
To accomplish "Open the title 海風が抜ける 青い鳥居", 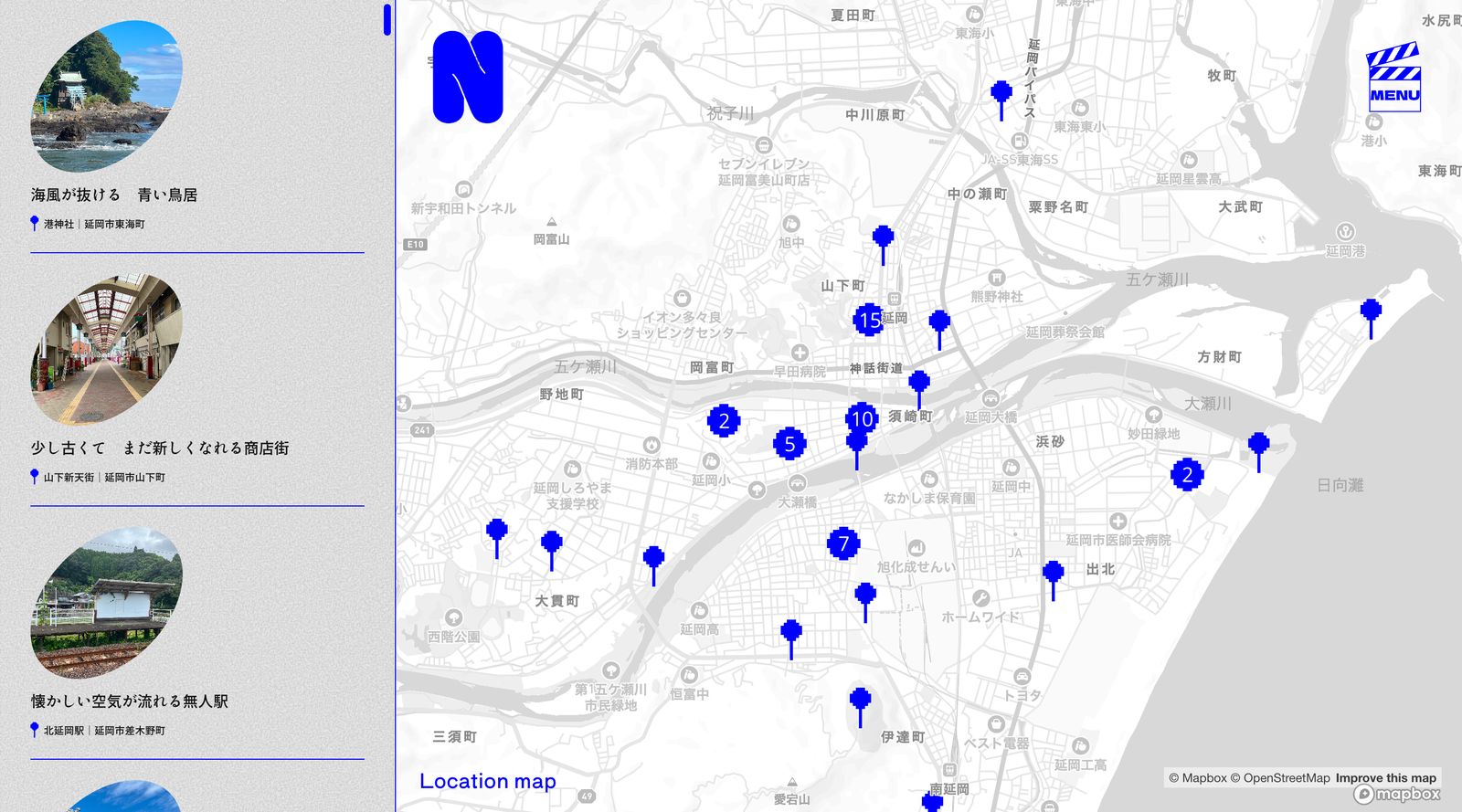I will point(114,195).
